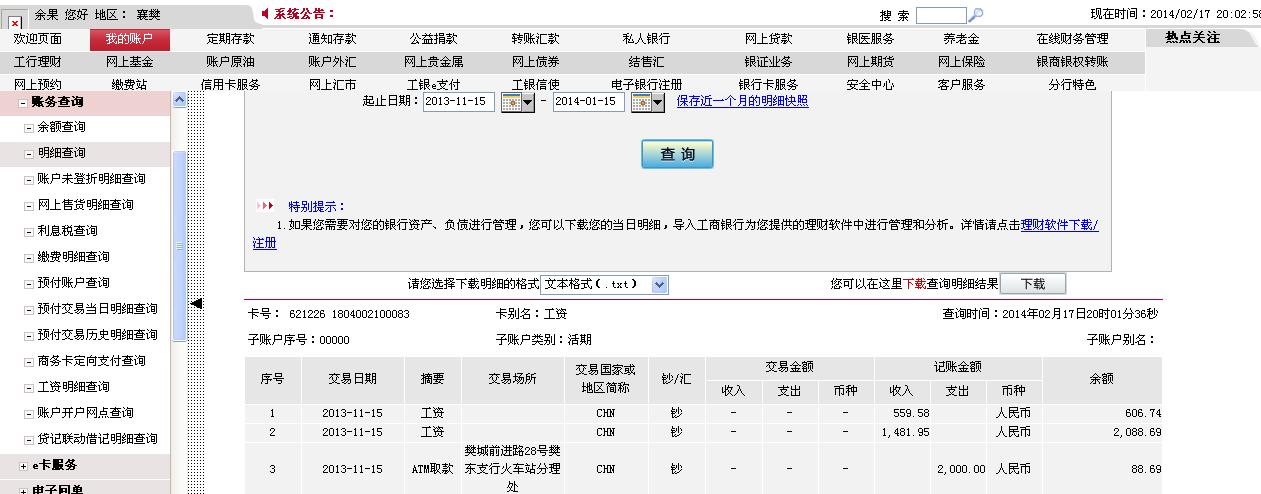1261x494 pixels.
Task: Click the red arrows beside 特别提示
Action: [x=265, y=206]
